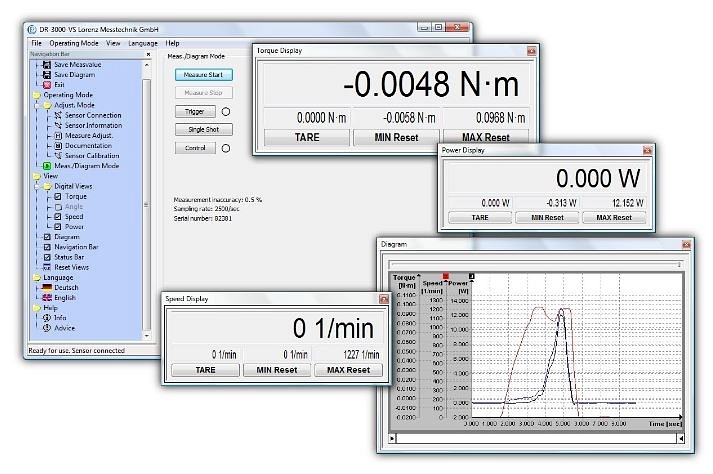
Task: Click MIN Reset in the Torque Display
Action: [x=396, y=137]
